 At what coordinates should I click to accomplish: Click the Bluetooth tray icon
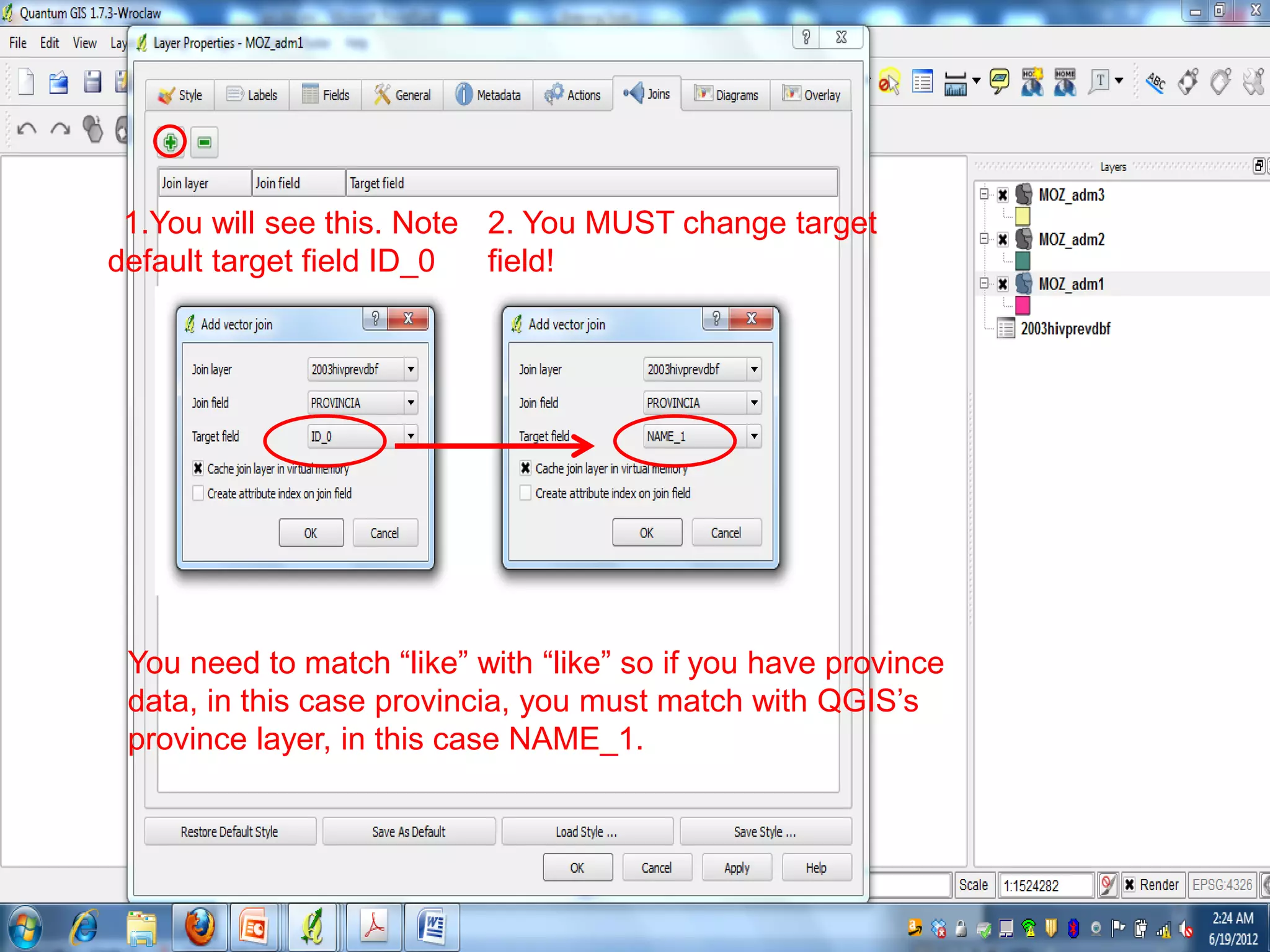[x=1073, y=928]
